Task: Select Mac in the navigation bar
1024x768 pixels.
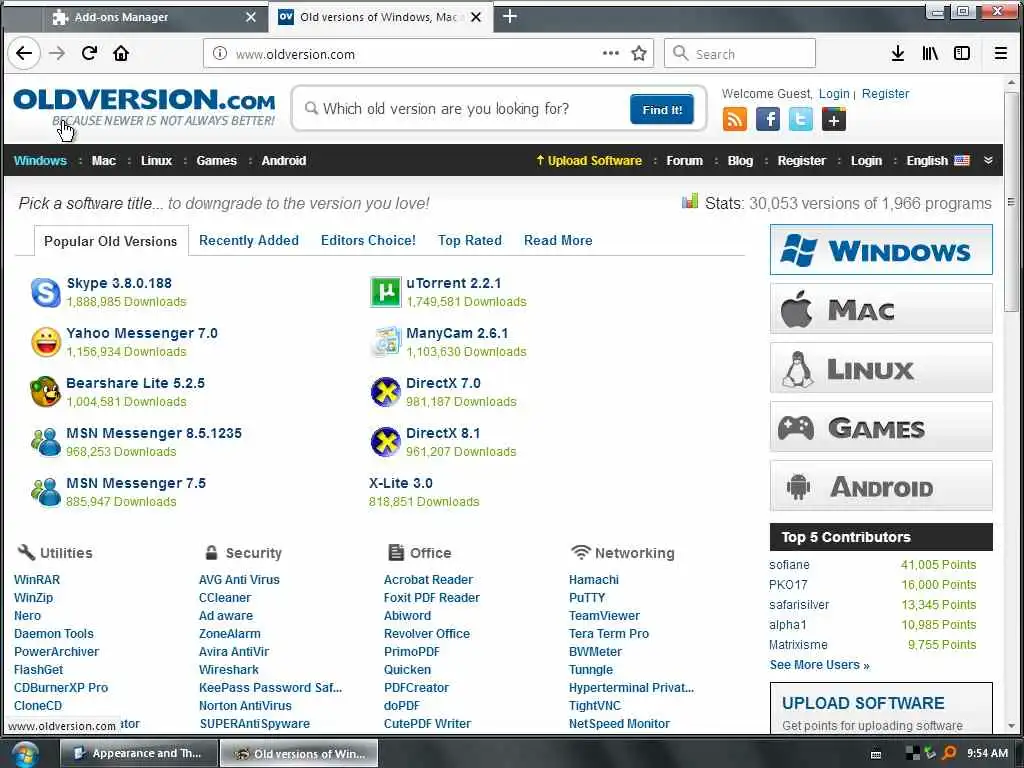Action: [104, 161]
